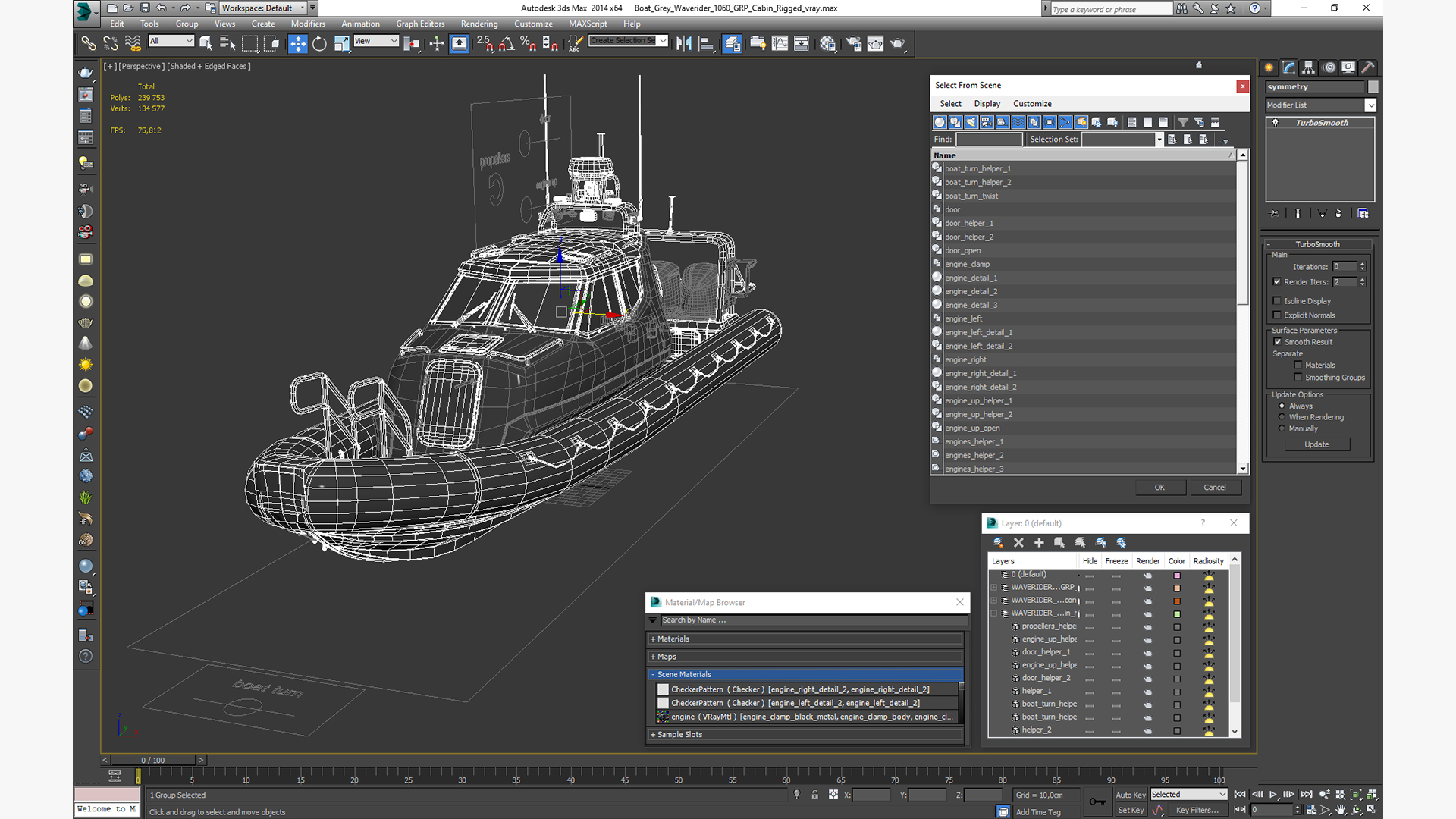
Task: Click the Set Key button
Action: click(x=1130, y=811)
